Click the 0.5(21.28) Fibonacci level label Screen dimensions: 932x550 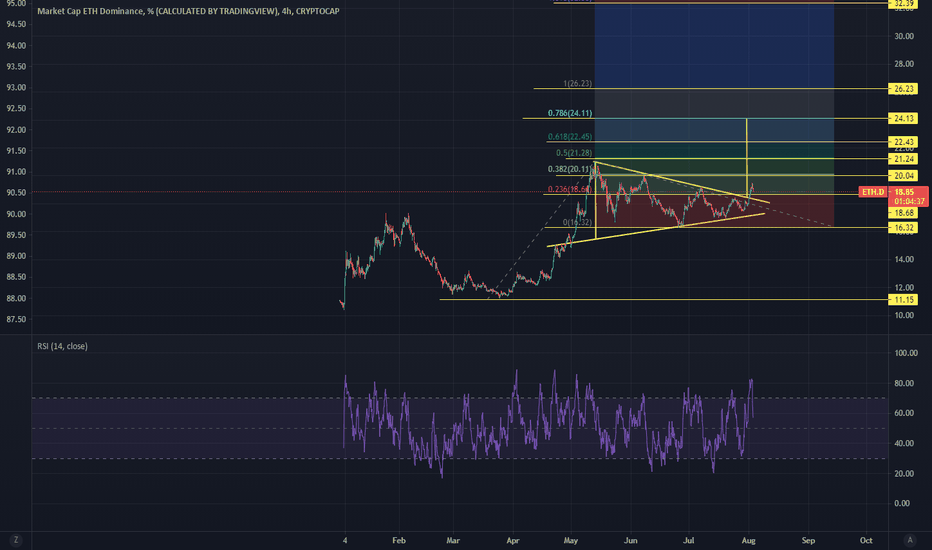click(574, 153)
